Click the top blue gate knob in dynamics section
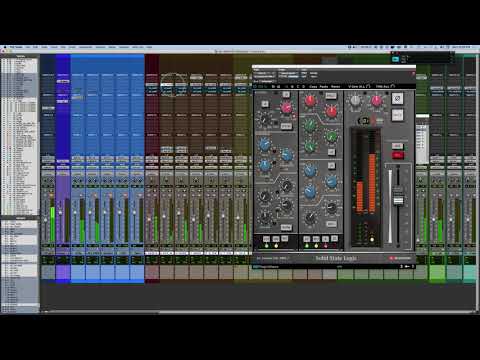 click(265, 145)
